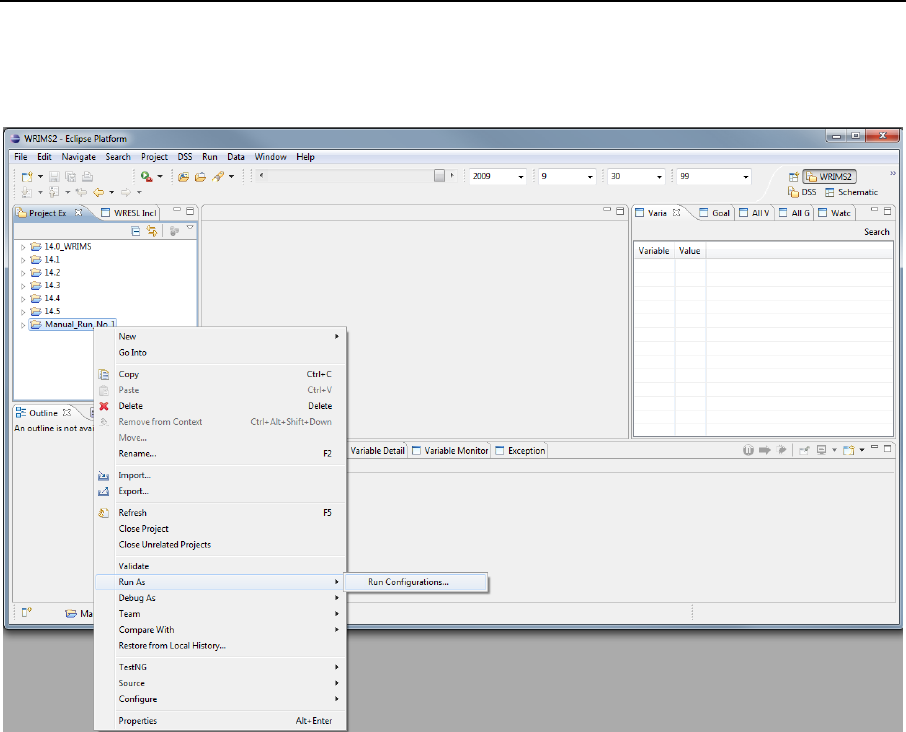
Task: Click the Refresh menu icon
Action: tap(103, 513)
